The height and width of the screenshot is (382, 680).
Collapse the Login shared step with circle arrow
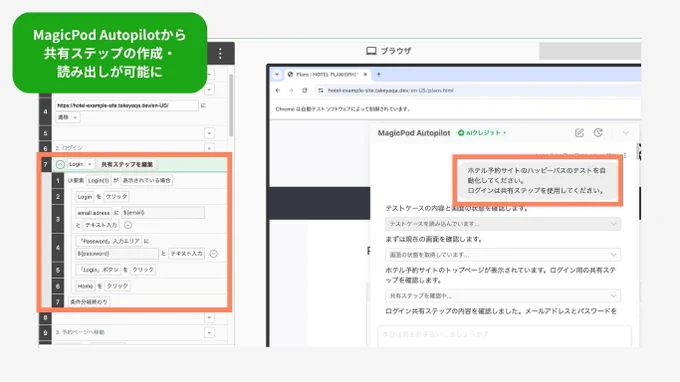[x=60, y=164]
